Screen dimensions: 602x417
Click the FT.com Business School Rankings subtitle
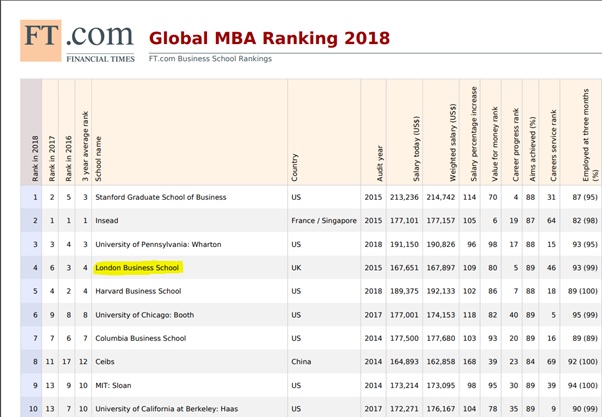[210, 59]
